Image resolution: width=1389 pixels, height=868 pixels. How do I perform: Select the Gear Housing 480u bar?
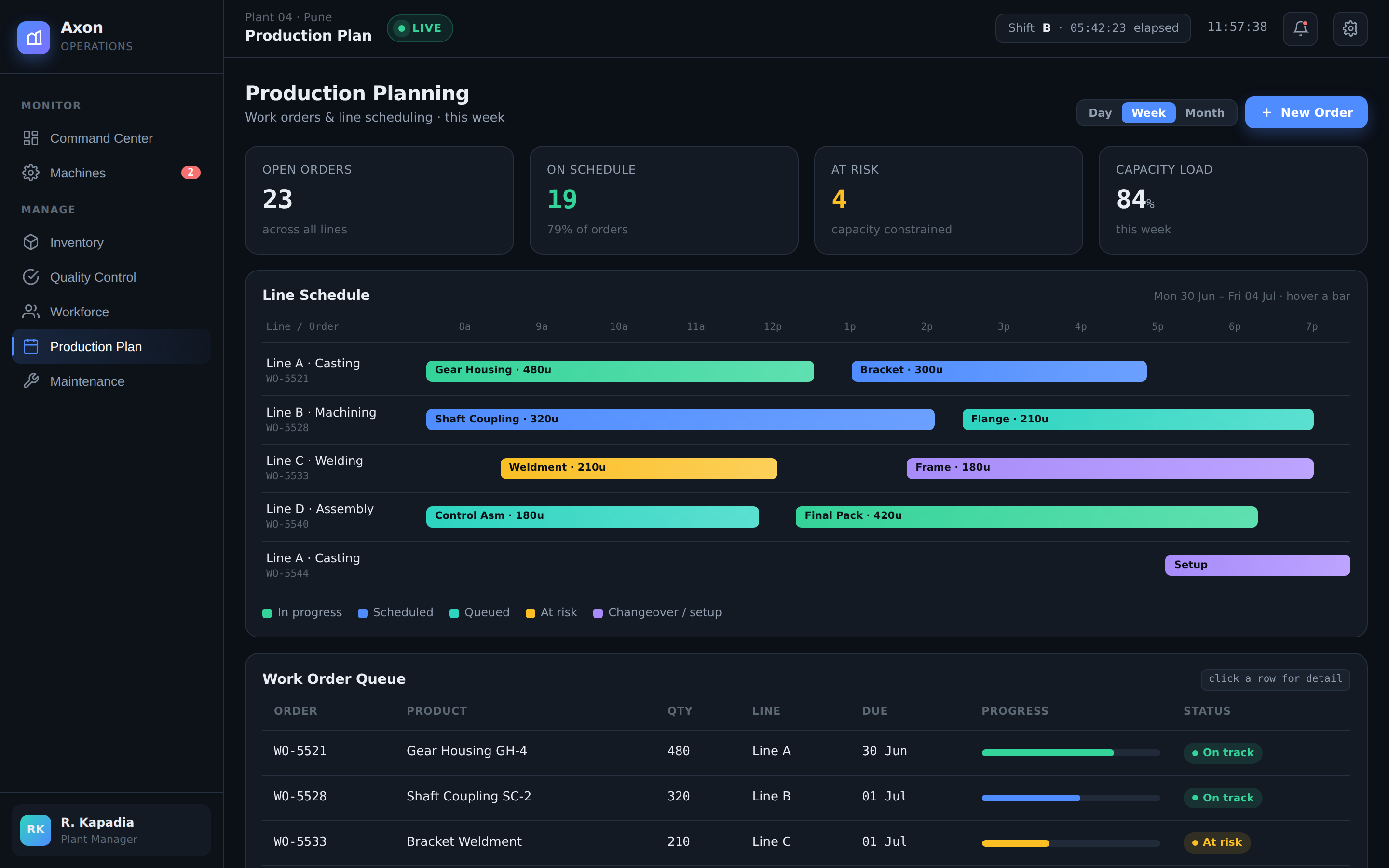pos(620,371)
